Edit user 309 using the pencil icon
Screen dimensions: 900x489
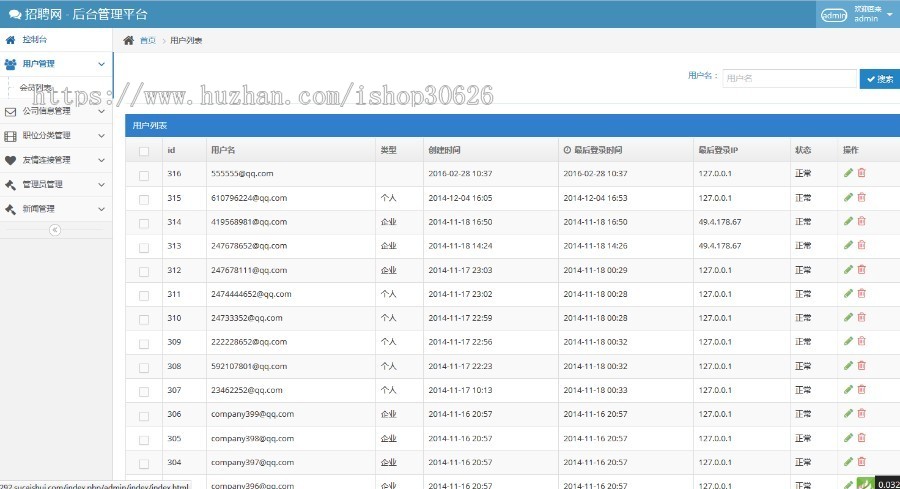[x=848, y=341]
